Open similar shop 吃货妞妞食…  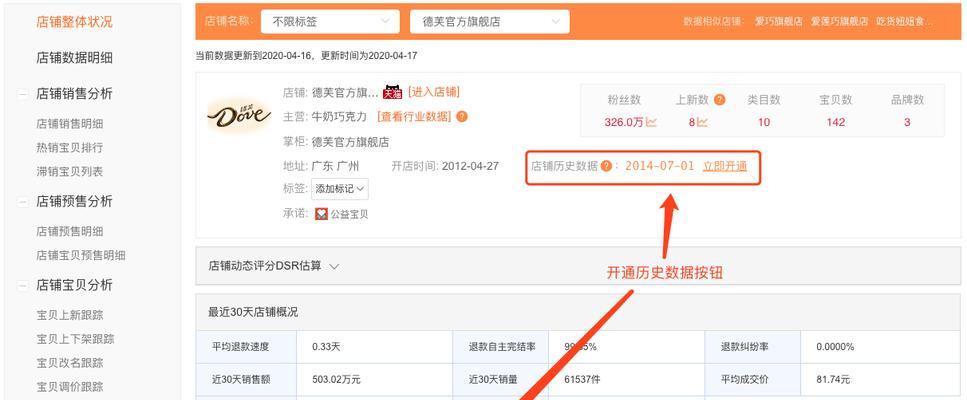(x=905, y=21)
